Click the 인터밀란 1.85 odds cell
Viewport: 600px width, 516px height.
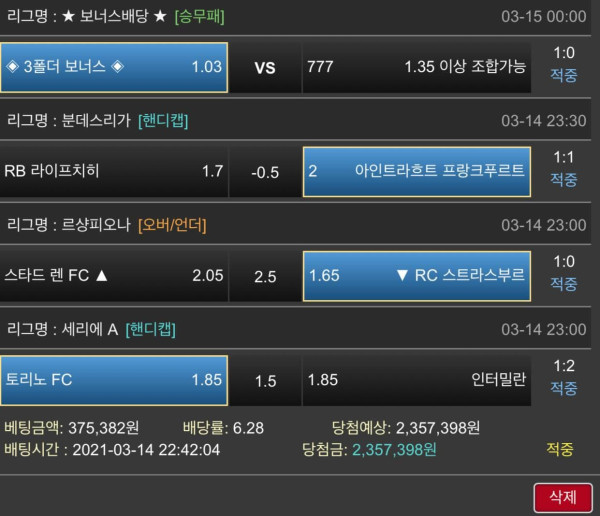[x=417, y=380]
